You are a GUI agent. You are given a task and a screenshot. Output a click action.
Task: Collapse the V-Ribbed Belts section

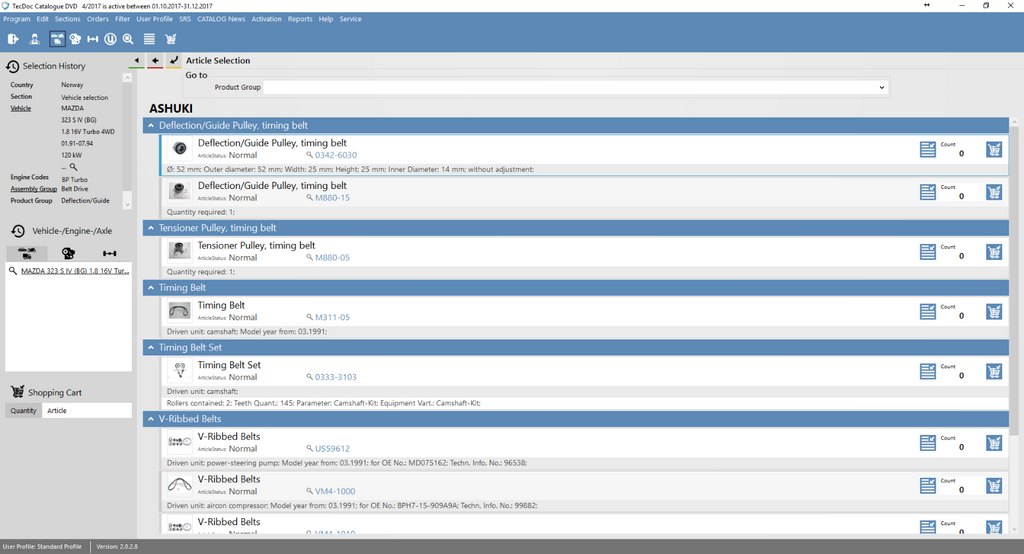point(151,419)
